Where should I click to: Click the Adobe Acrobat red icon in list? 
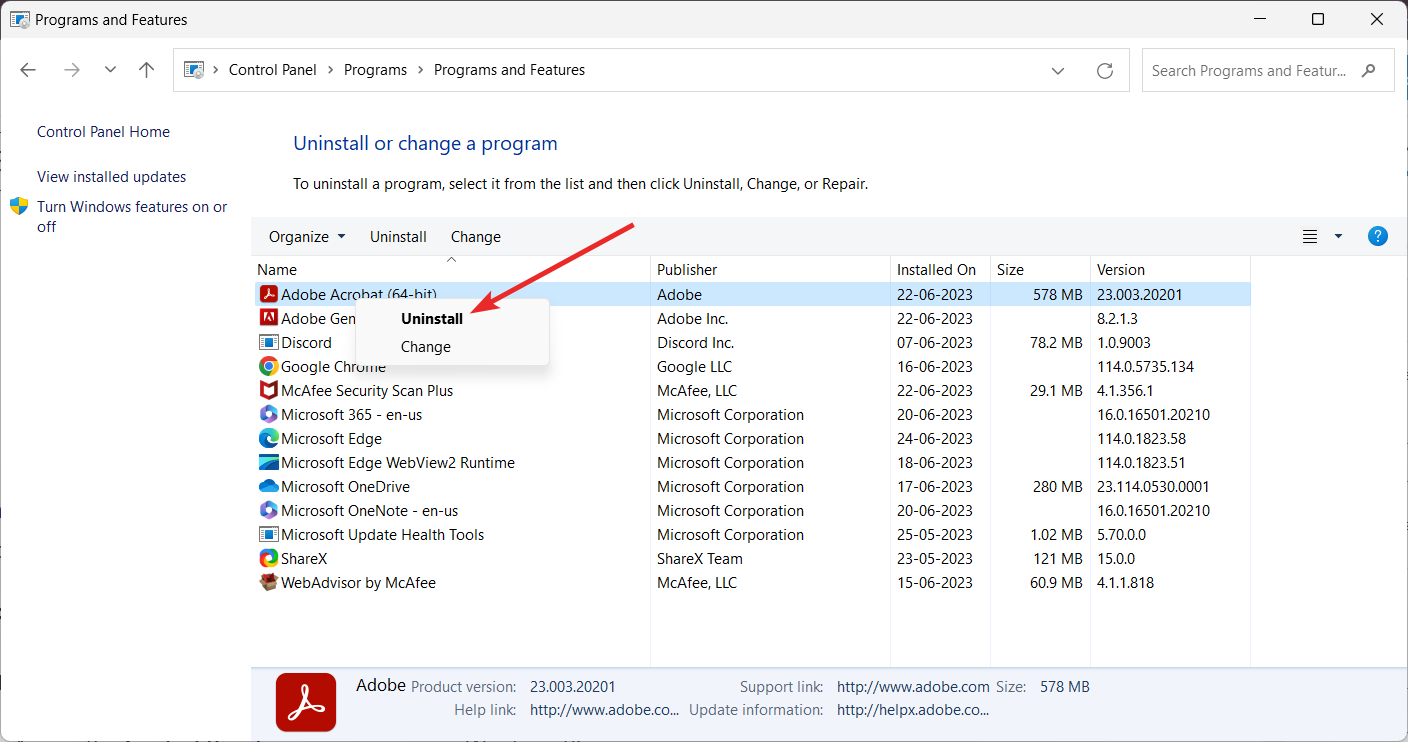click(x=268, y=294)
